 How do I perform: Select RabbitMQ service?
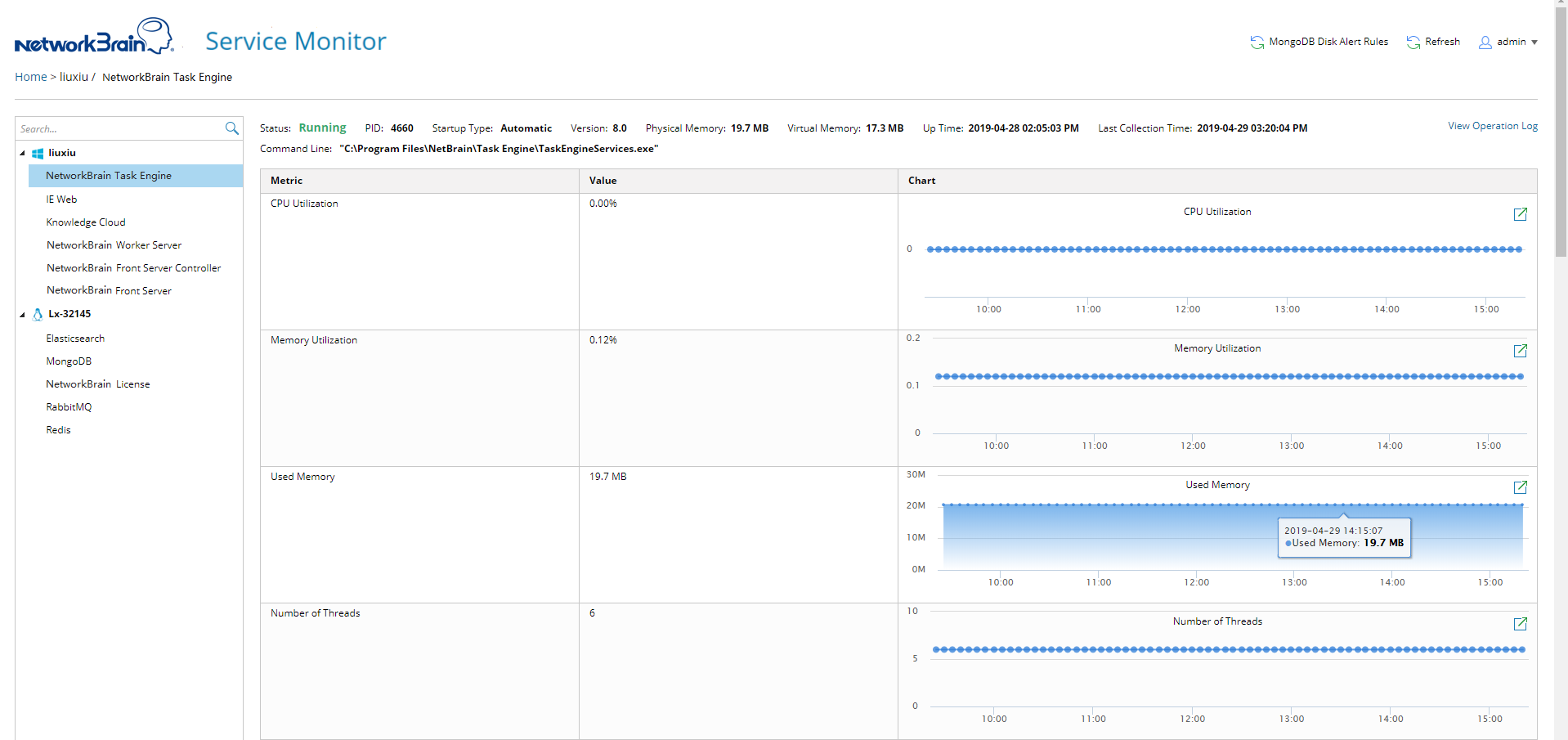point(69,407)
